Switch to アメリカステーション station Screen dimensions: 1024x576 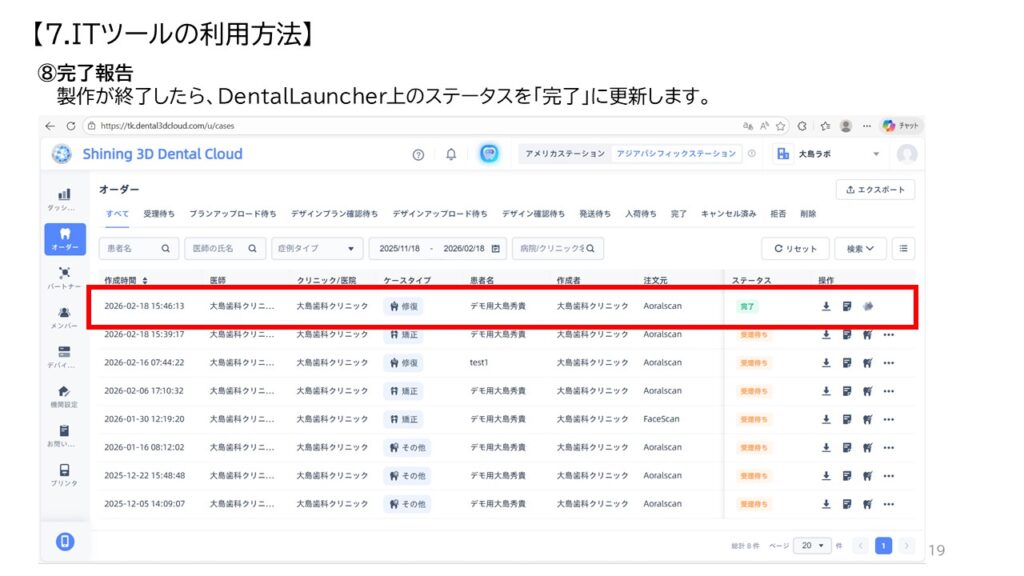tap(565, 154)
